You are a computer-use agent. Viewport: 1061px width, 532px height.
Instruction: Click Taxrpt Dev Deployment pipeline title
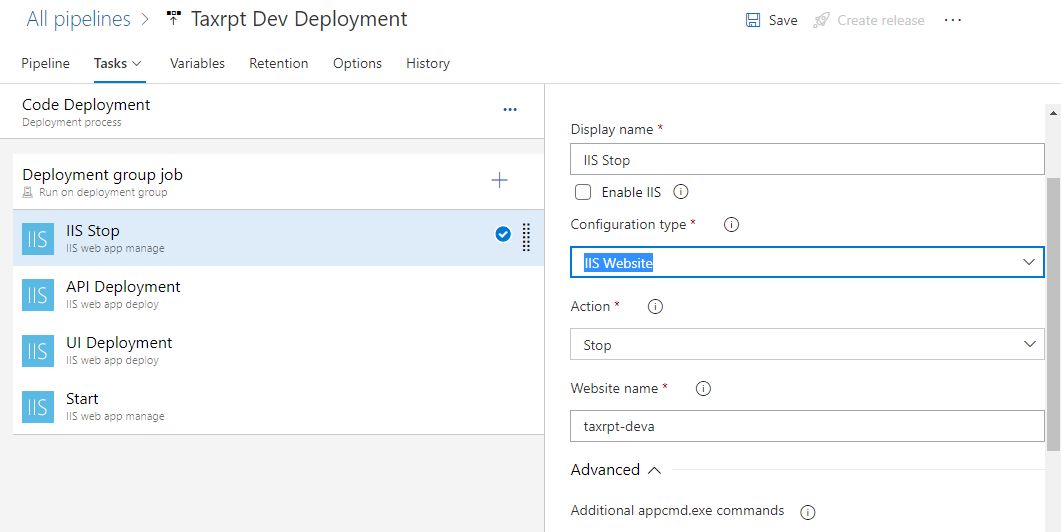click(299, 19)
